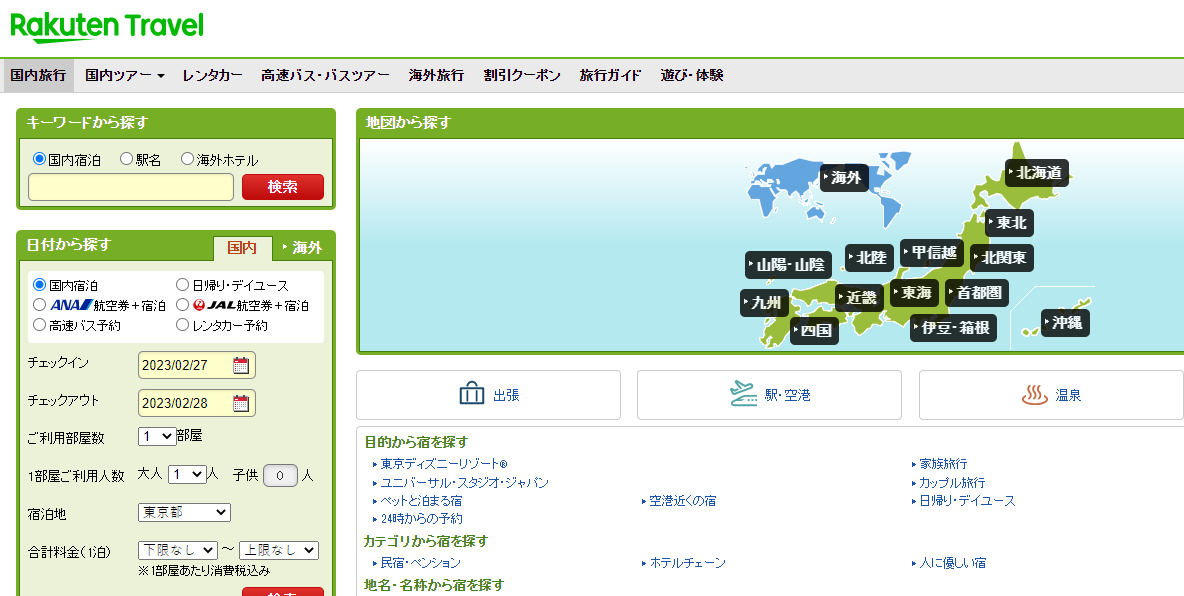Expand the ご利用部屋数 room count dropdown
Image resolution: width=1184 pixels, height=596 pixels.
point(157,436)
